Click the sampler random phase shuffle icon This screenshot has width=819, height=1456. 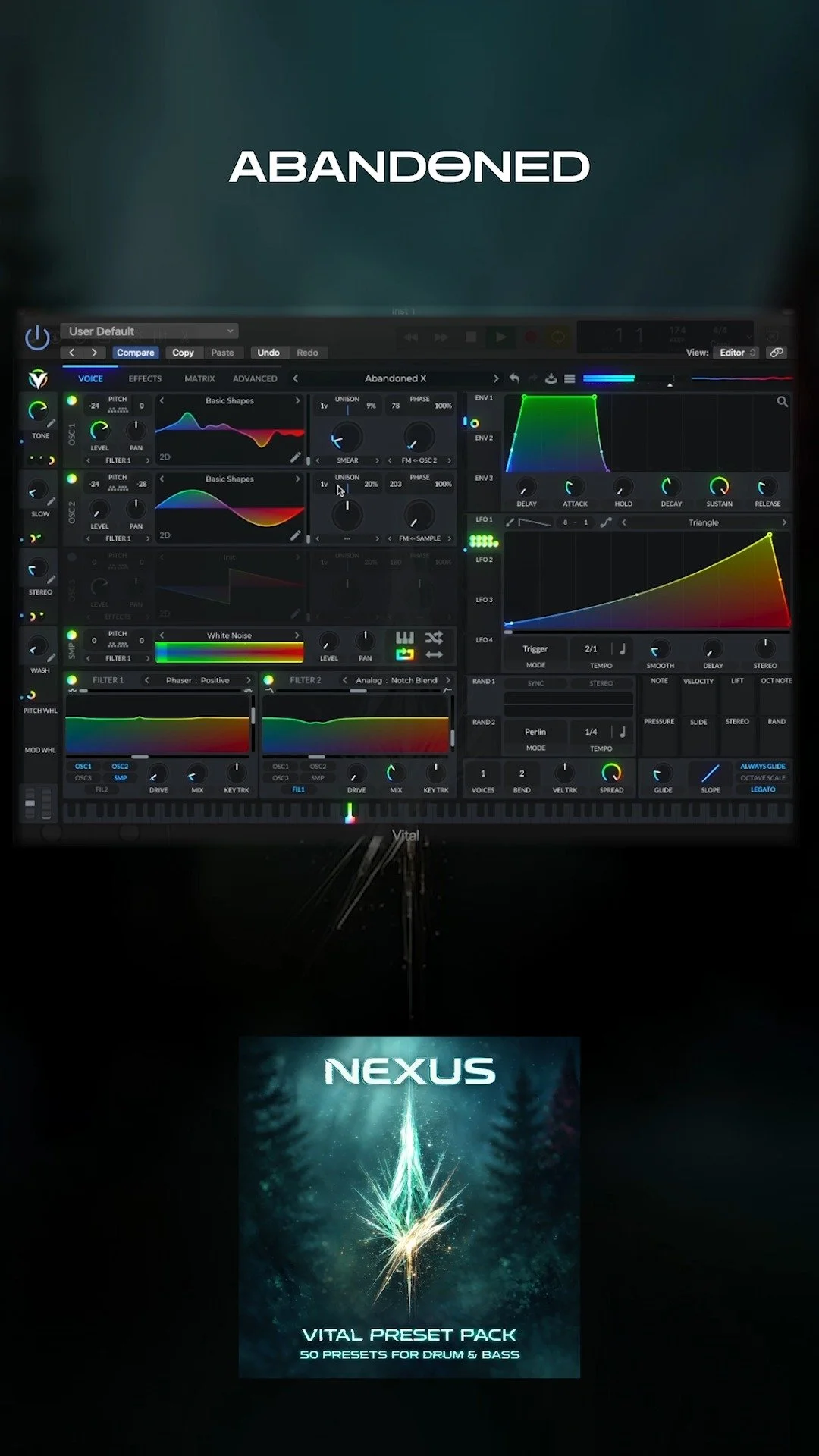tap(434, 638)
